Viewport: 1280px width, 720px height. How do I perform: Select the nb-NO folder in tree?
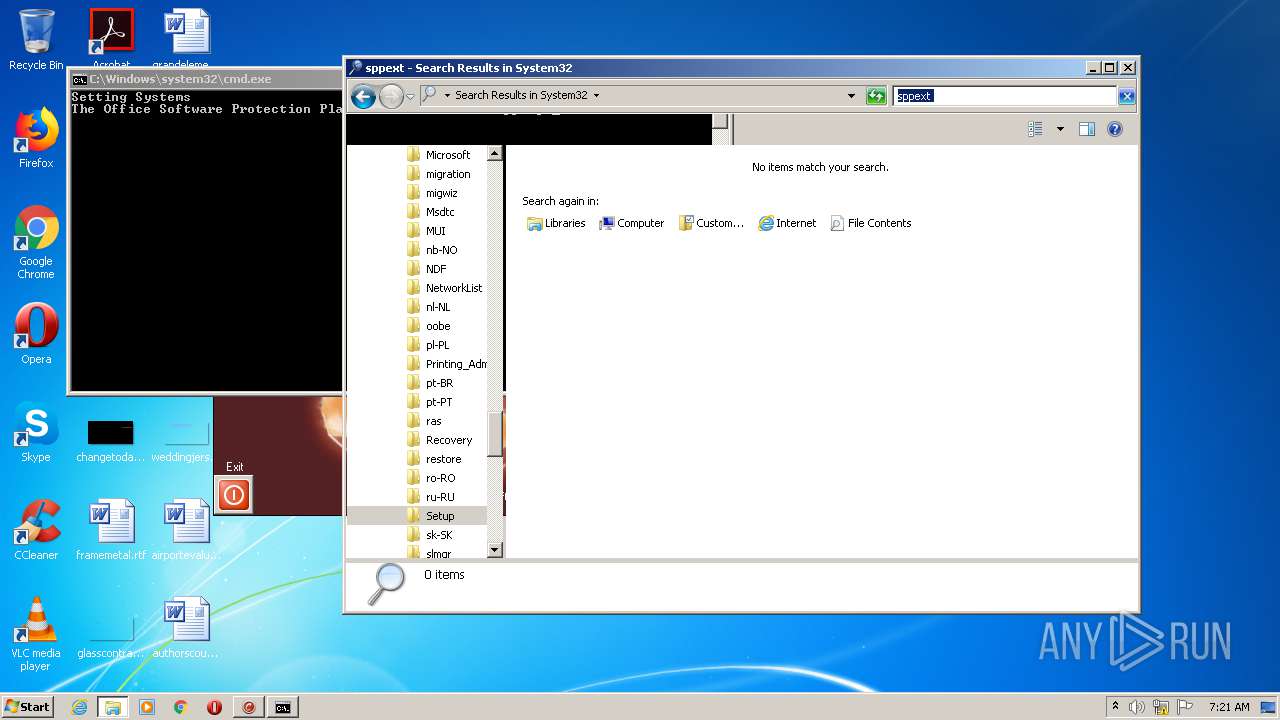(432, 250)
